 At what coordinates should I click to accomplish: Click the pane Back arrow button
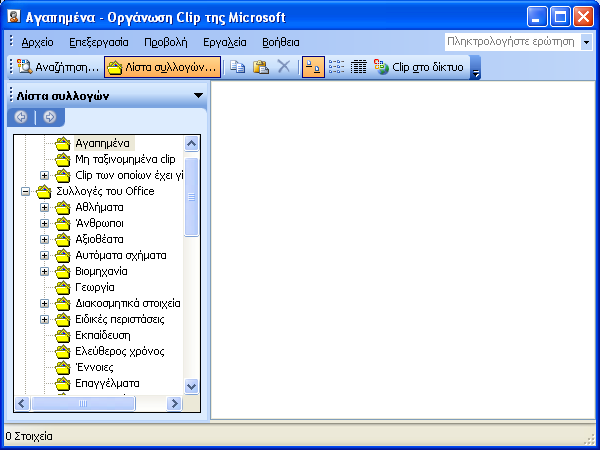click(x=21, y=117)
